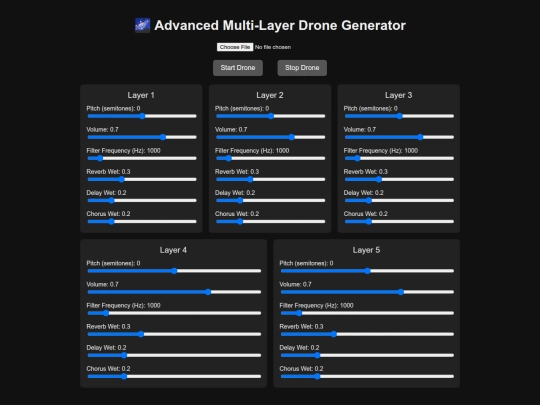Image resolution: width=540 pixels, height=405 pixels.
Task: Click Layer 1 Delay Wet slider
Action: (142, 200)
